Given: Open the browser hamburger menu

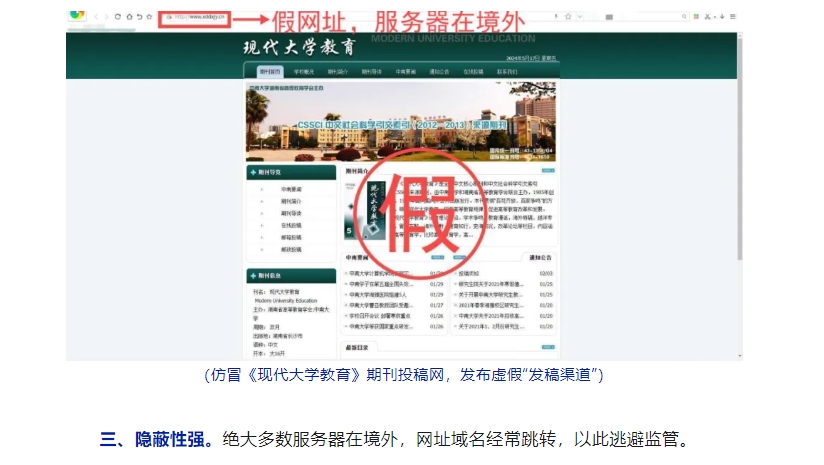Looking at the screenshot, I should tap(733, 17).
